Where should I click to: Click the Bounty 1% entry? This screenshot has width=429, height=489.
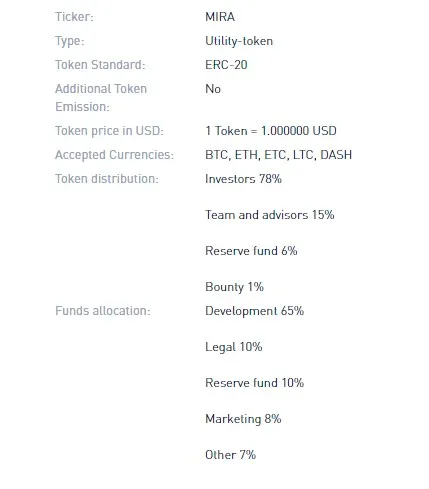[x=234, y=287]
